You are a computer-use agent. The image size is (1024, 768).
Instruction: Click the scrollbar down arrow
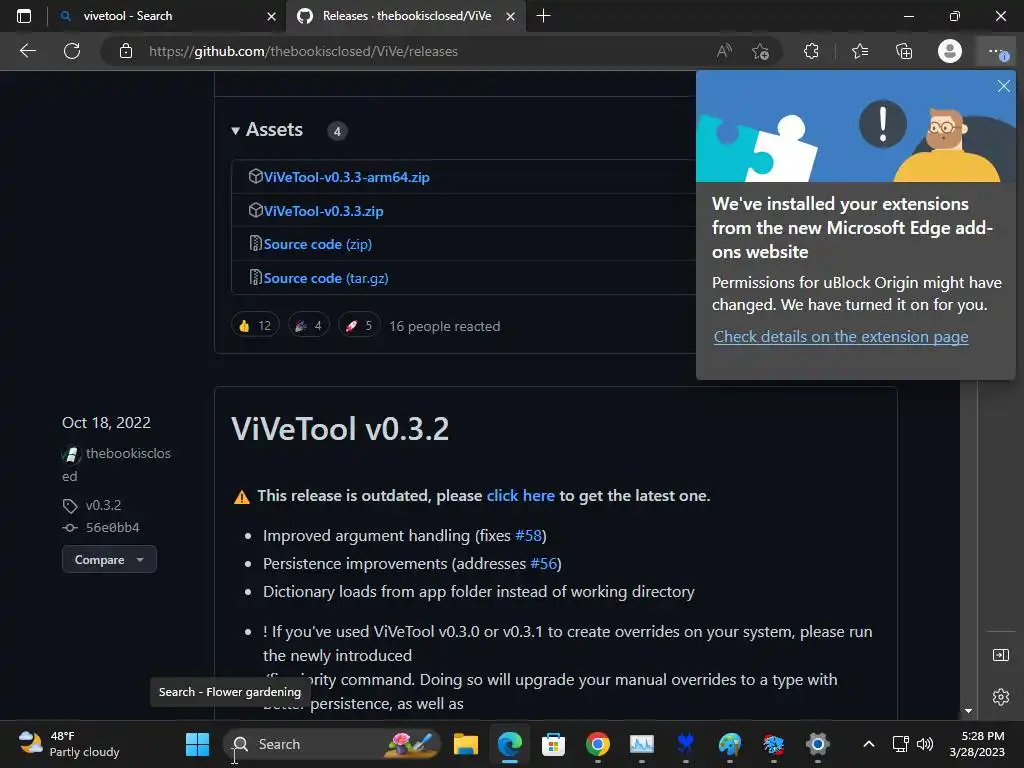pyautogui.click(x=968, y=711)
